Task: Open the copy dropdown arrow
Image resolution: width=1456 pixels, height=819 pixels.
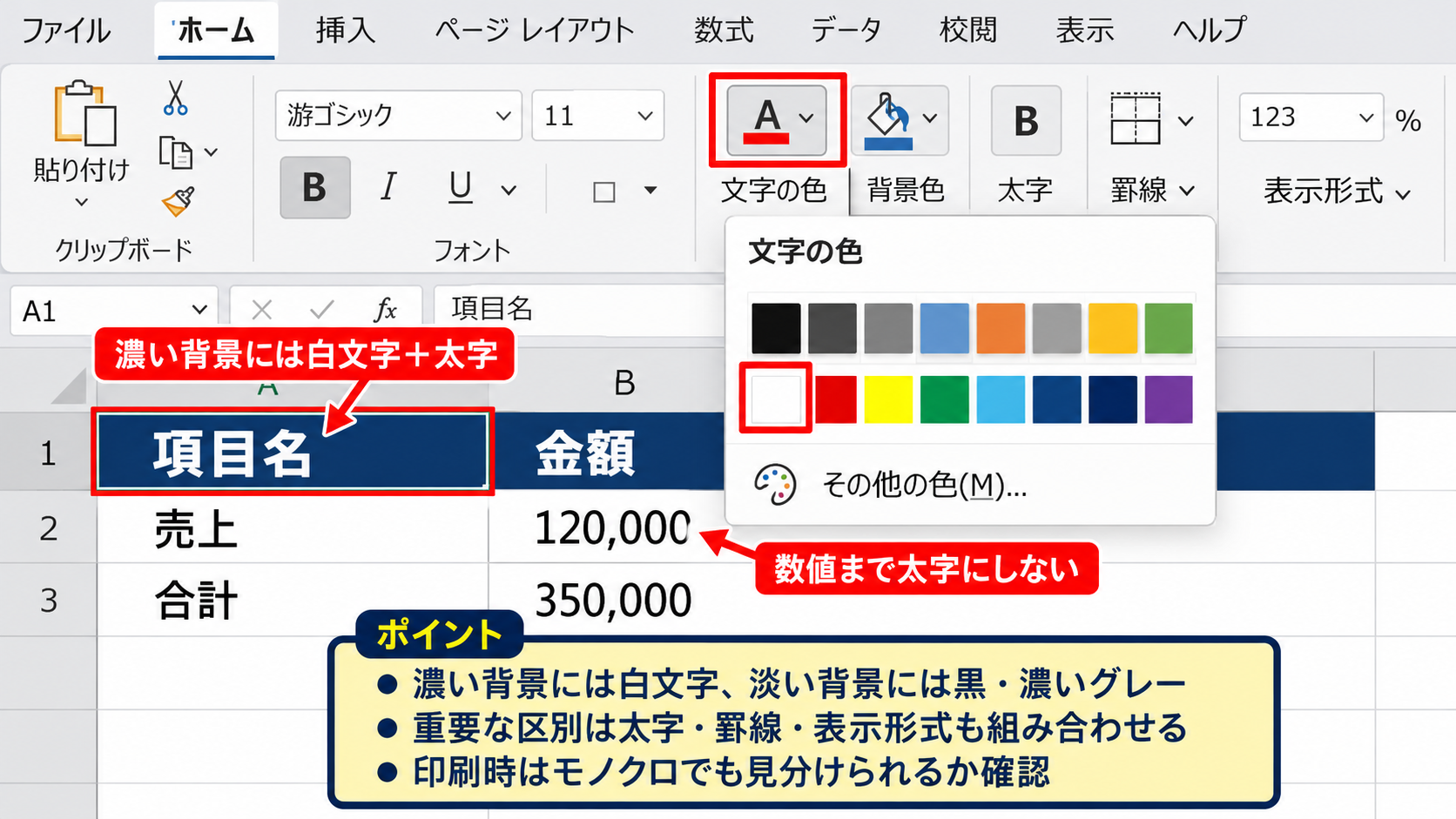Action: (211, 152)
